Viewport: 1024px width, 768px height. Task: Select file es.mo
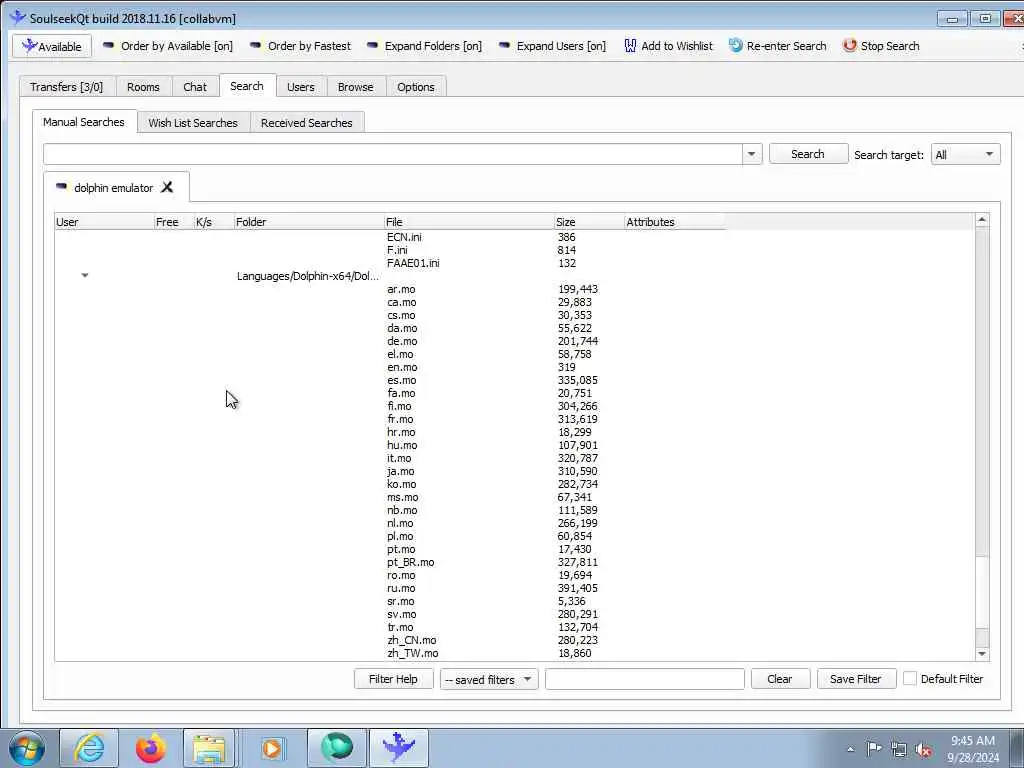coord(402,381)
